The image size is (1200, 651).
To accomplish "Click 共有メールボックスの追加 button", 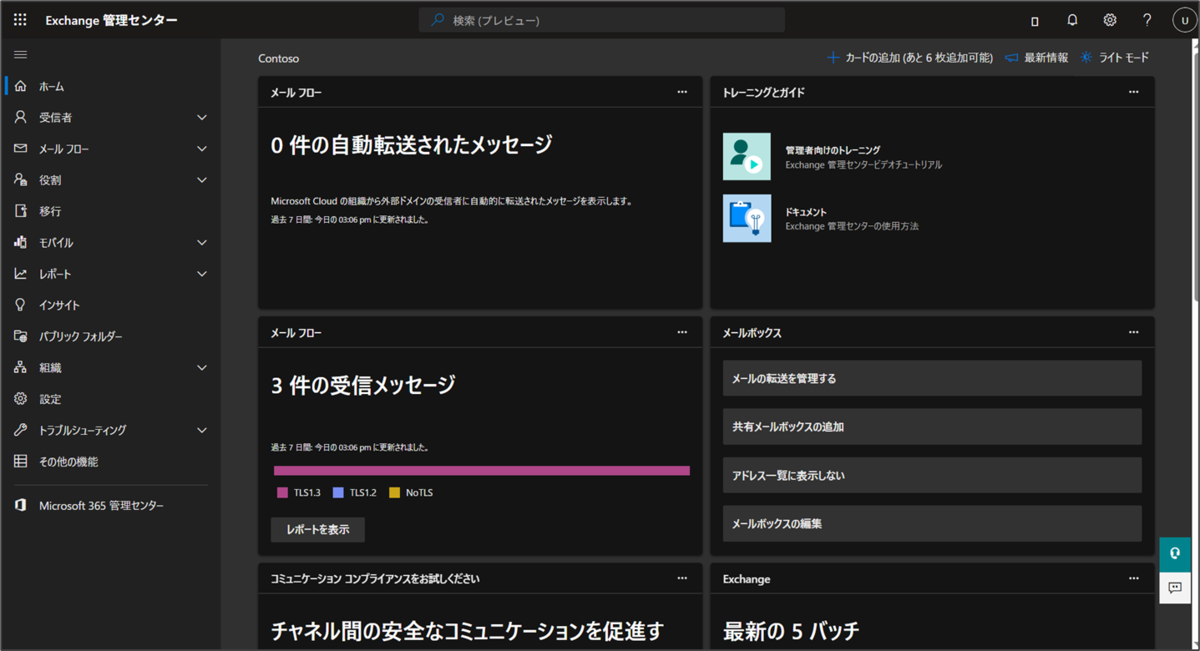I will (932, 426).
